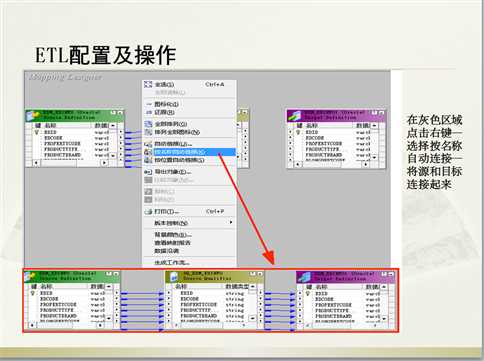Select EXCODE row in red-boxed target table
Screen dimensions: 484x361
(x=342, y=299)
